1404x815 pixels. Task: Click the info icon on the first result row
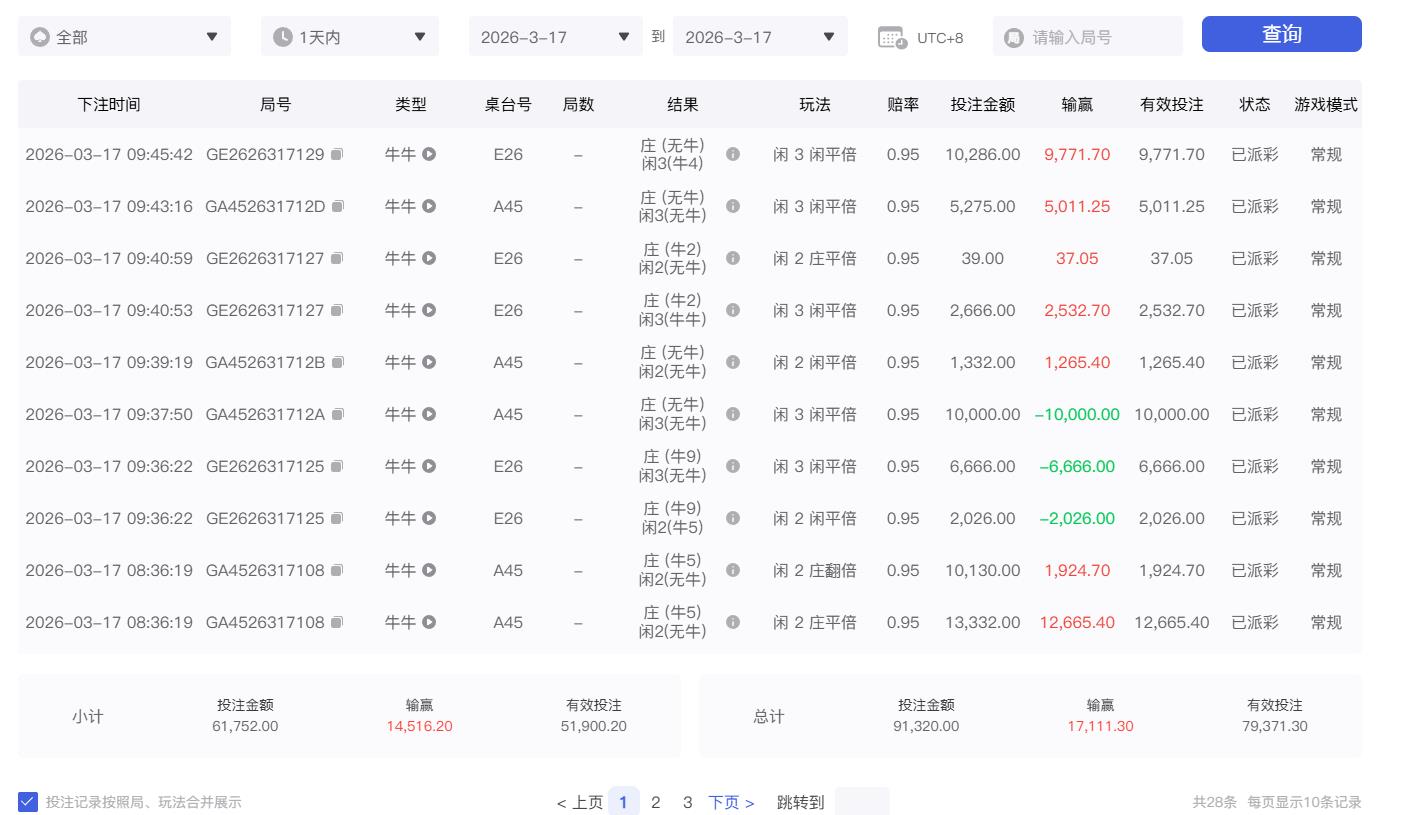click(x=733, y=154)
